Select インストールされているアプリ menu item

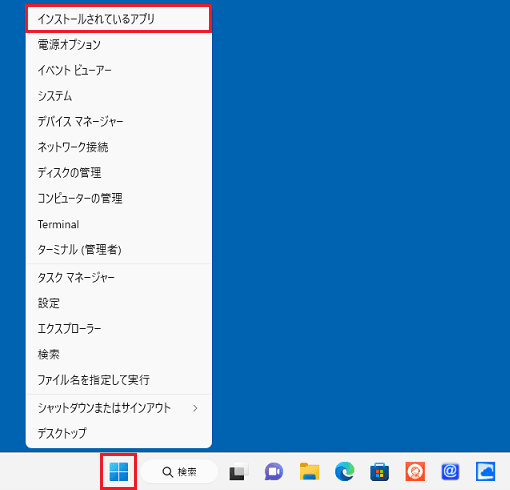click(x=119, y=19)
